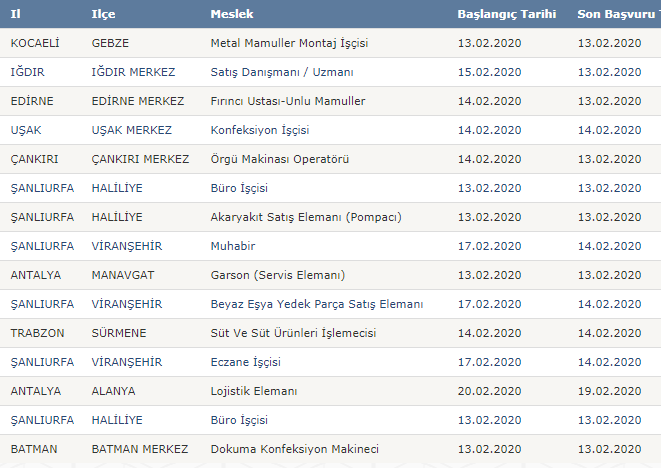Select the Lojistik Elemanı job

254,391
